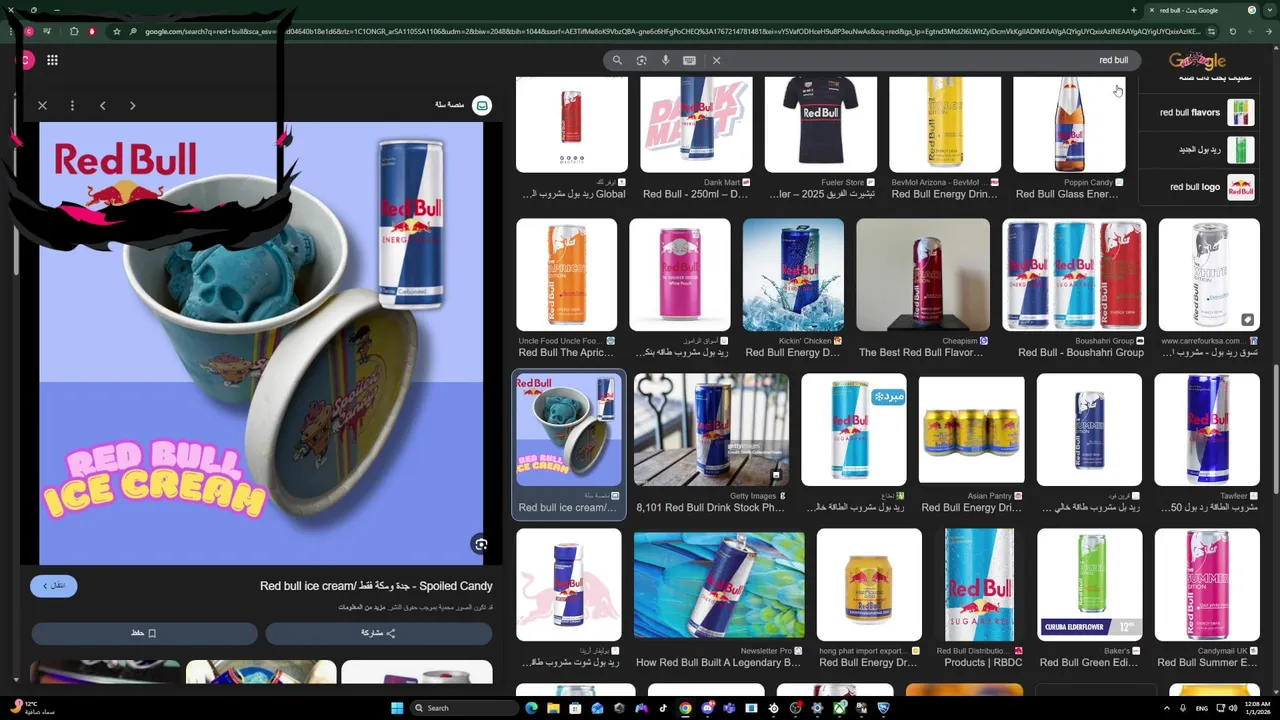Click the Share button in the preview panel
The height and width of the screenshot is (720, 1280).
378,633
